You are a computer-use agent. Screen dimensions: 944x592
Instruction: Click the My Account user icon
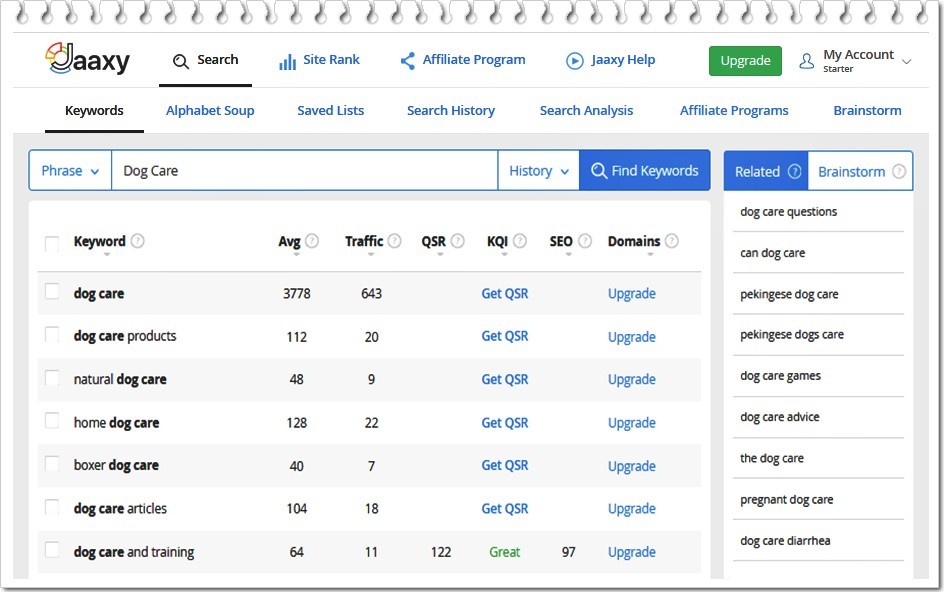click(x=806, y=61)
